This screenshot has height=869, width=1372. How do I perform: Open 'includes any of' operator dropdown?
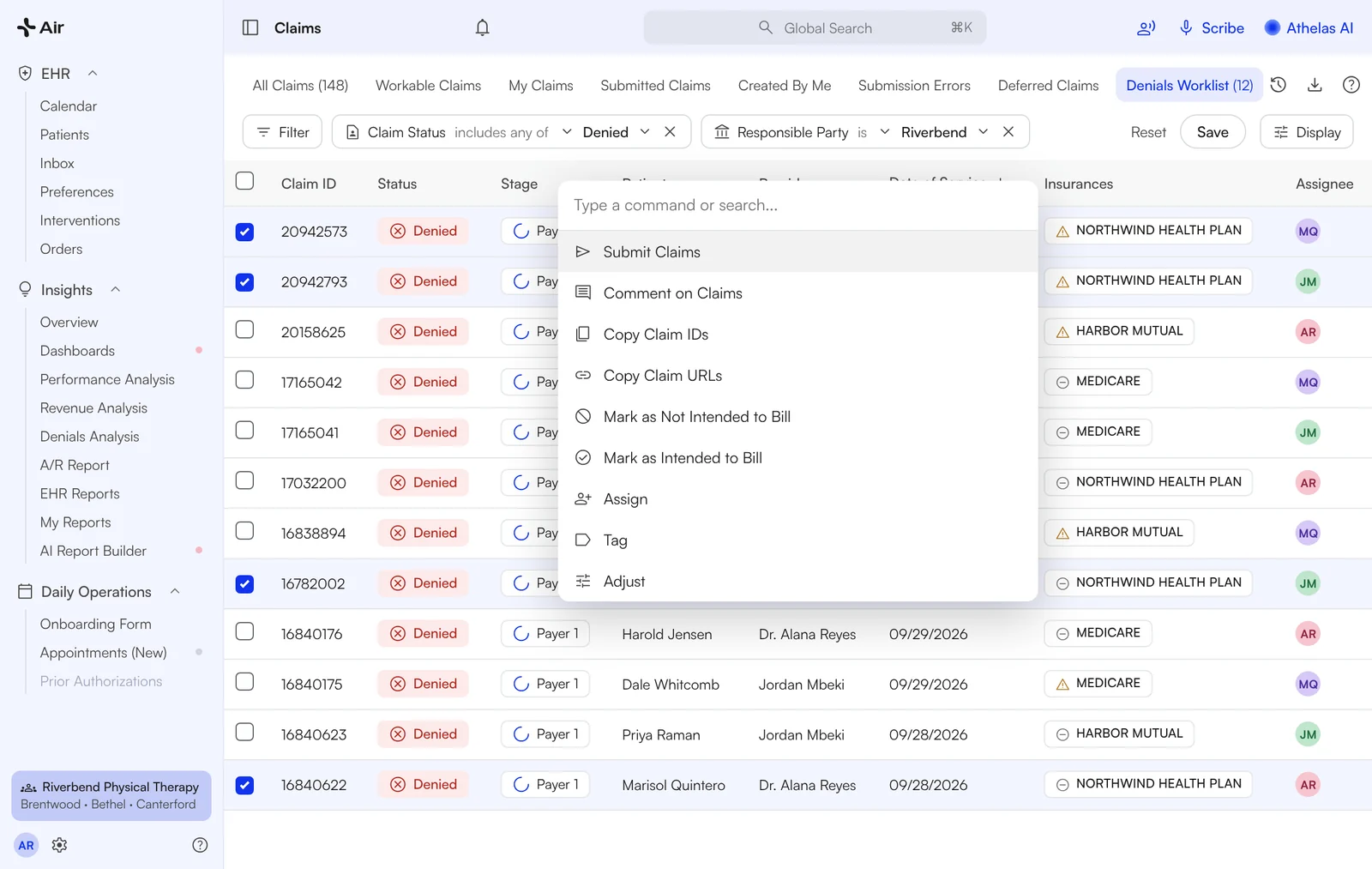click(x=513, y=132)
